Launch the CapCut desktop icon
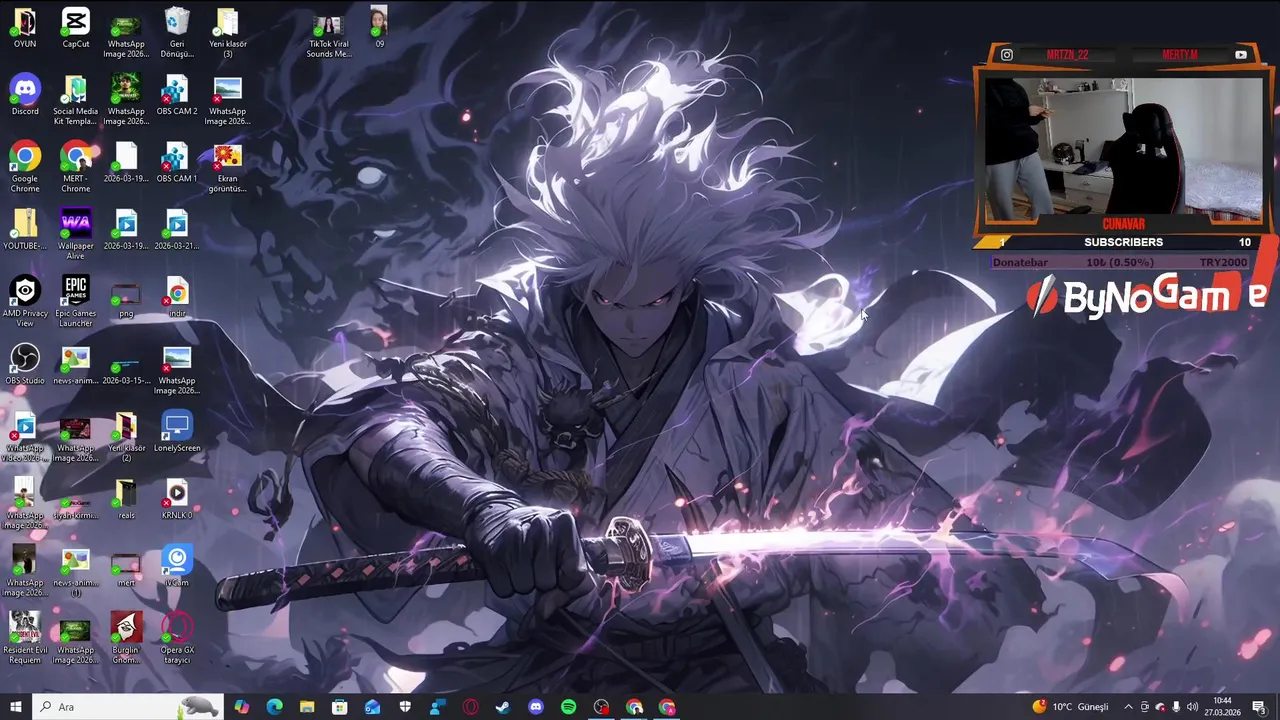Image resolution: width=1280 pixels, height=720 pixels. pyautogui.click(x=76, y=28)
